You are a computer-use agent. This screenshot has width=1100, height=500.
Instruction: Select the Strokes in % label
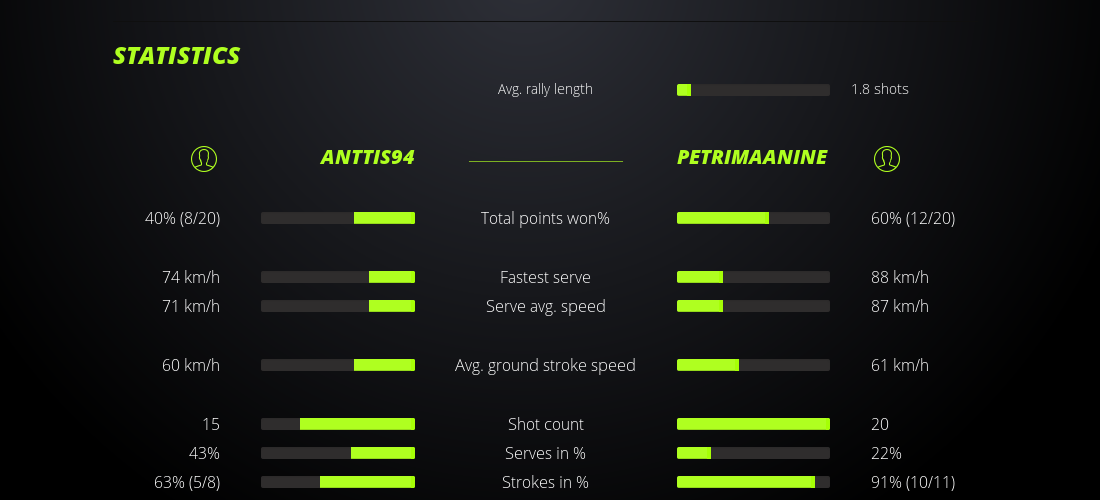pyautogui.click(x=545, y=482)
